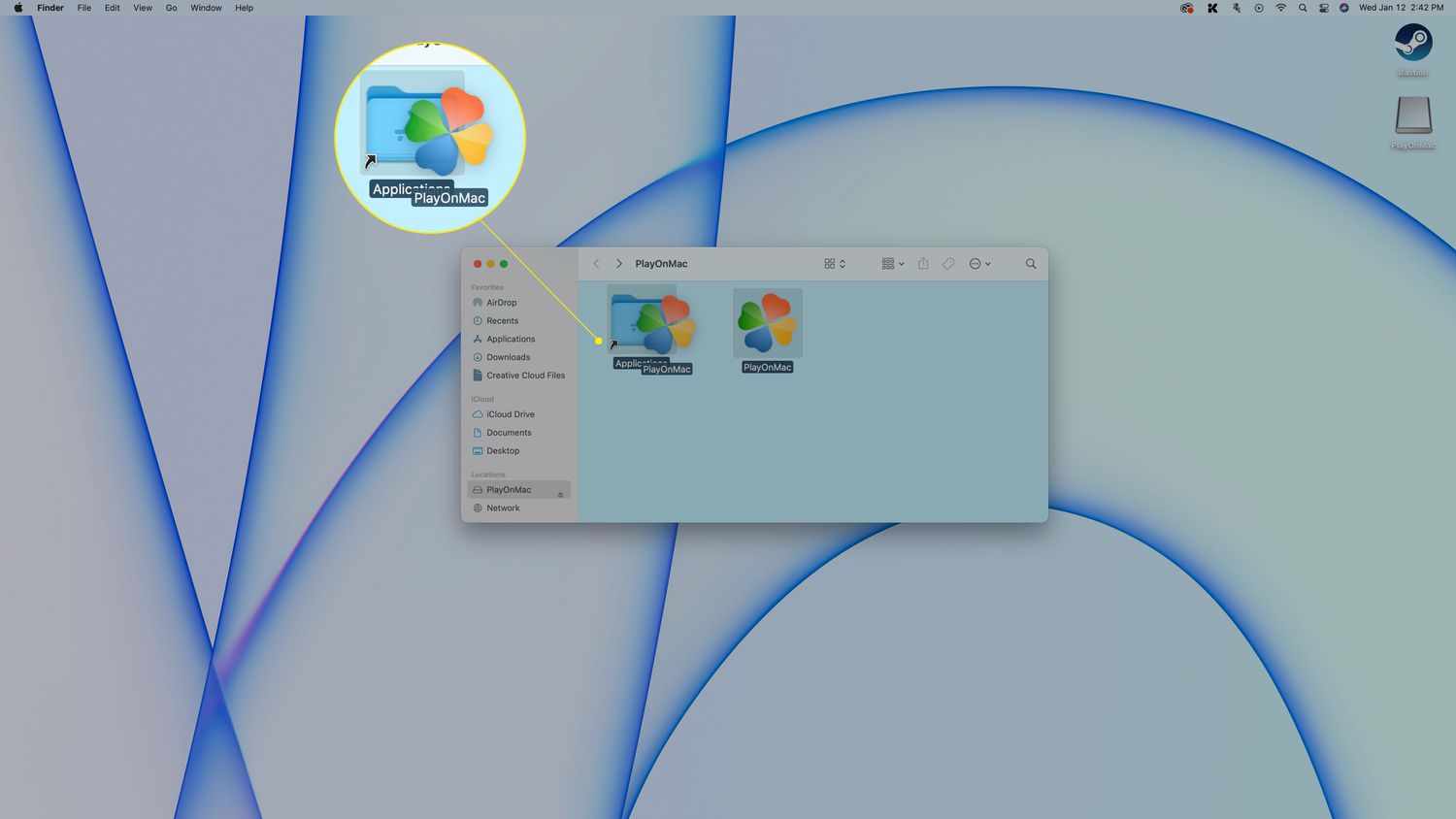1456x819 pixels.
Task: Select Downloads in Finder sidebar
Action: 508,357
